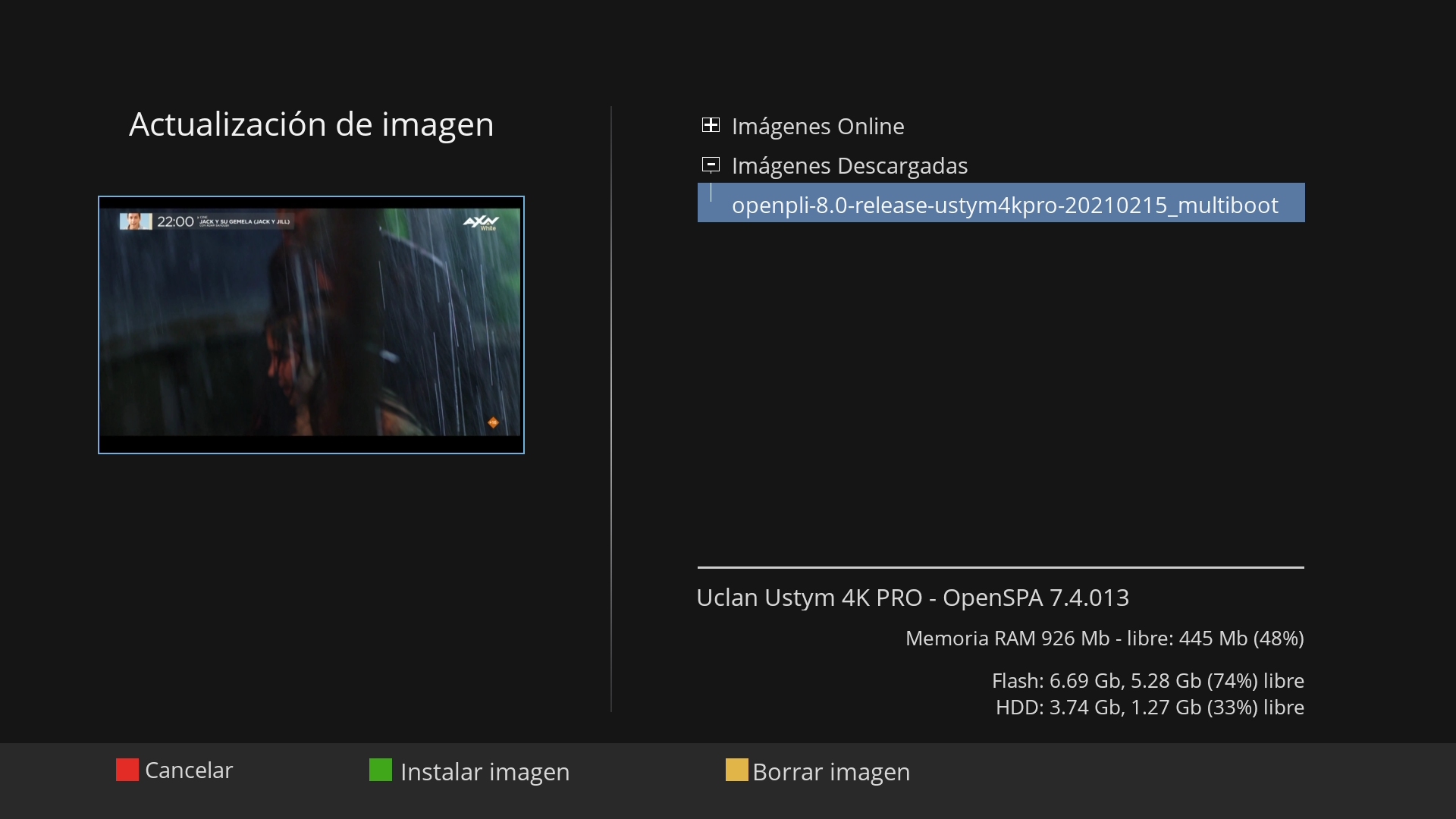This screenshot has height=819, width=1456.
Task: Select openpli-8.0-release-ustym4kpro multiboot image entry
Action: [1004, 204]
